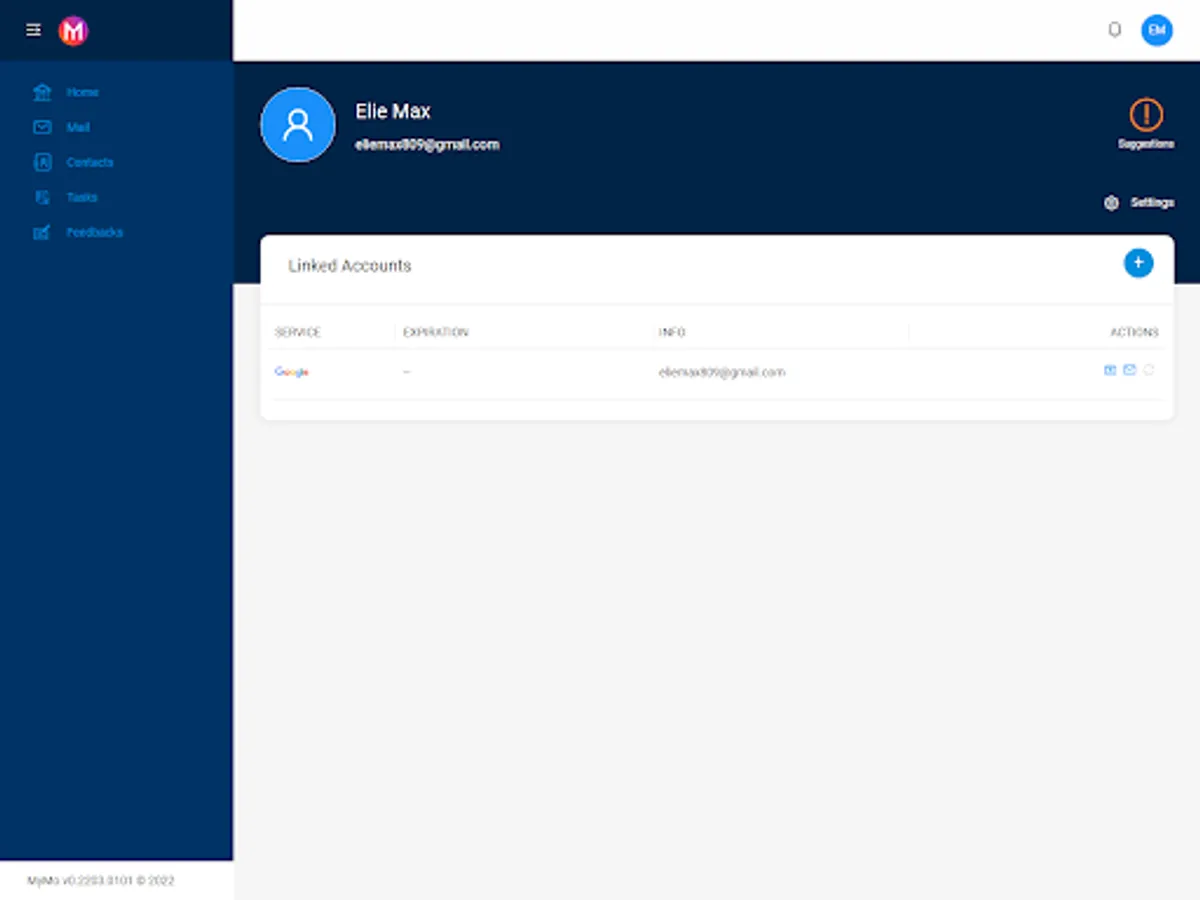The width and height of the screenshot is (1200, 900).
Task: Click the email under Elie Max name
Action: point(427,144)
